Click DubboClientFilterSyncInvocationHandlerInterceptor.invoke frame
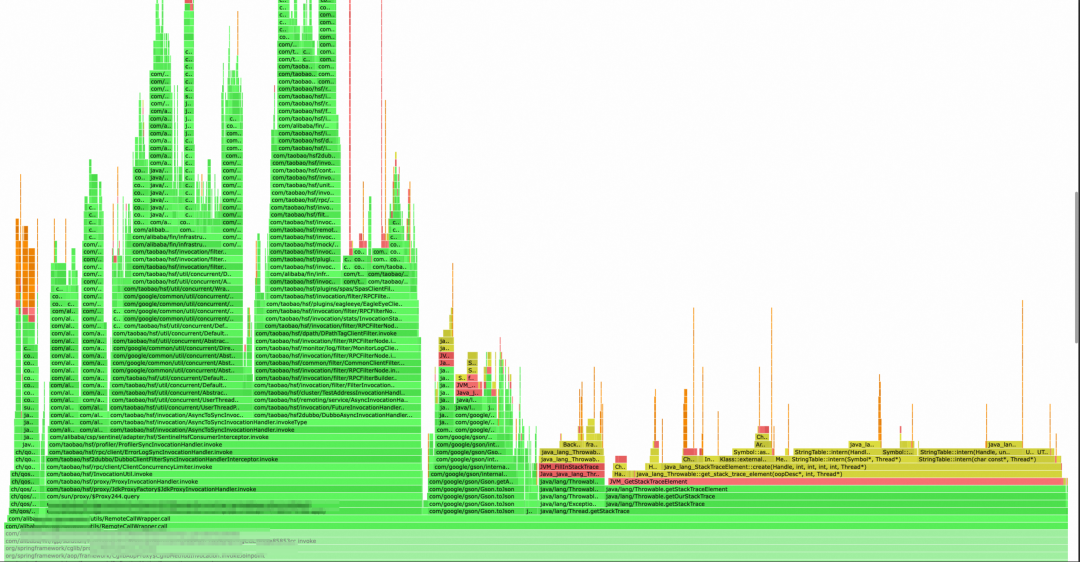 click(x=233, y=459)
